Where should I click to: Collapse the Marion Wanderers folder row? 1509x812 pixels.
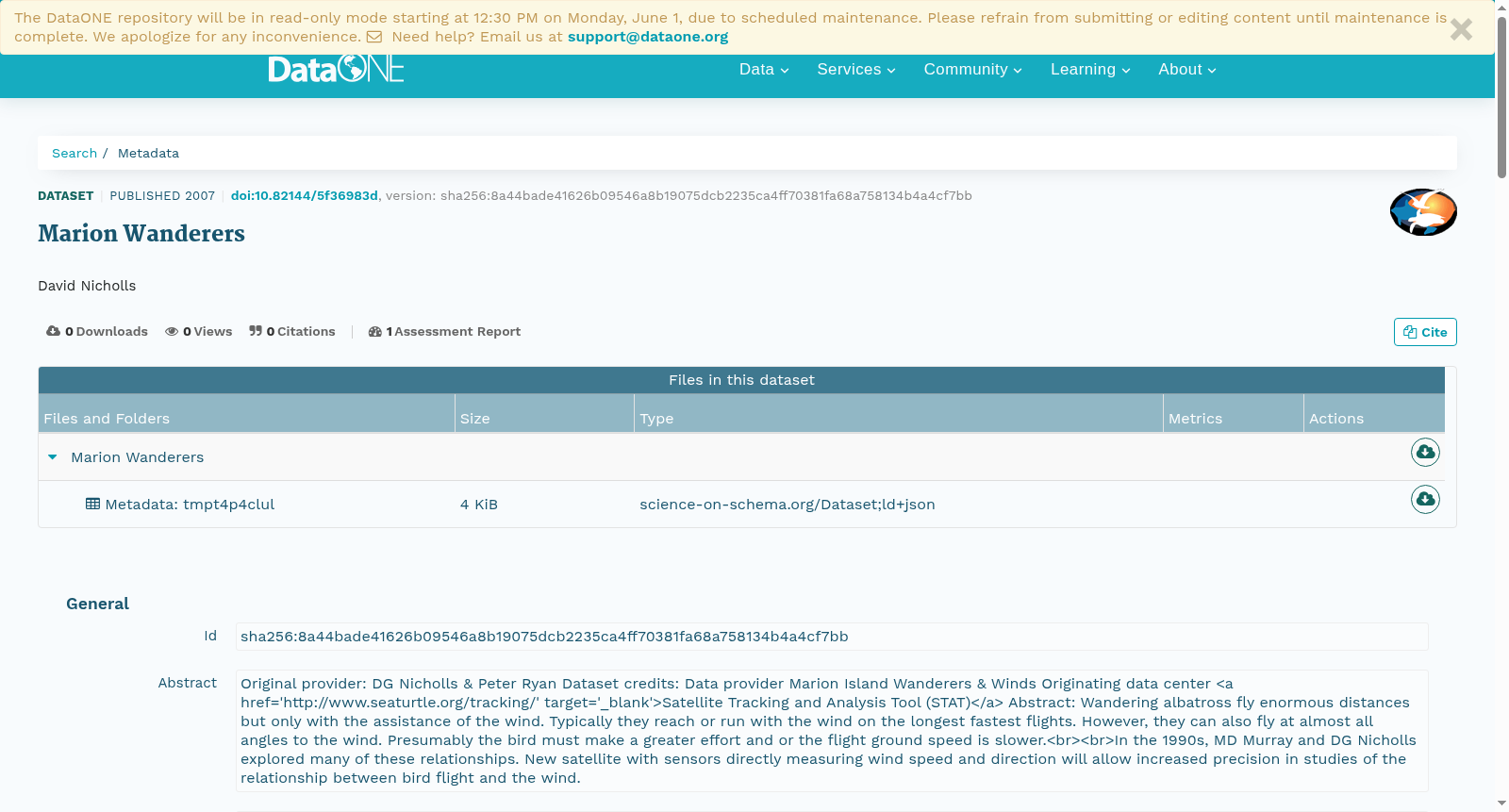[53, 457]
